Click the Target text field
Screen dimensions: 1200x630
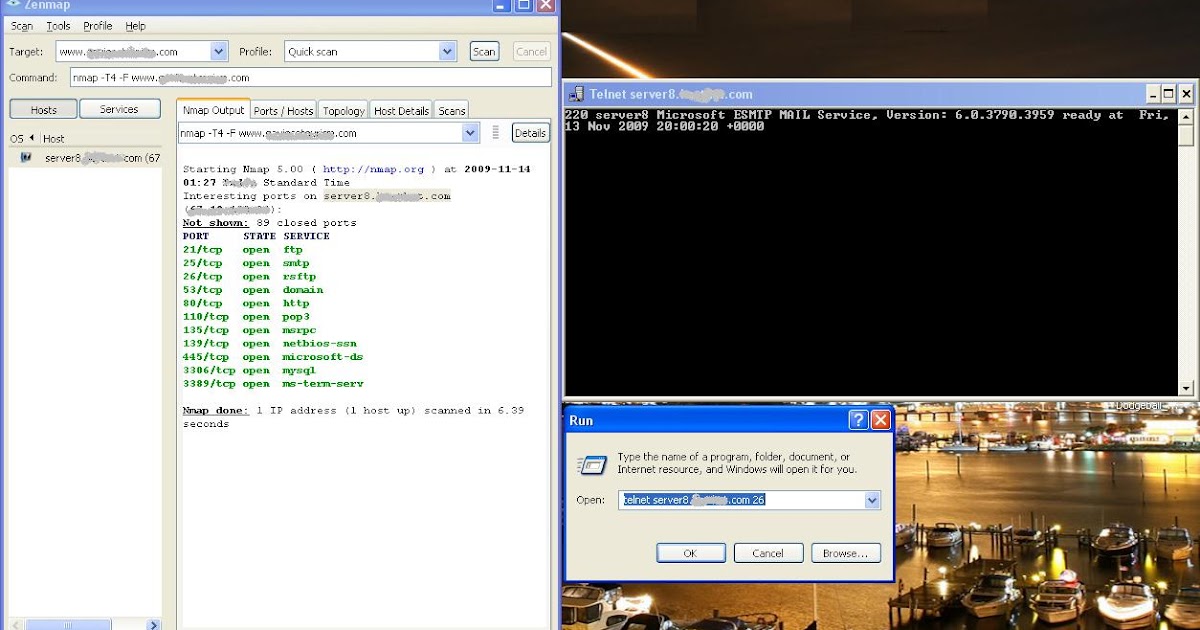click(134, 52)
